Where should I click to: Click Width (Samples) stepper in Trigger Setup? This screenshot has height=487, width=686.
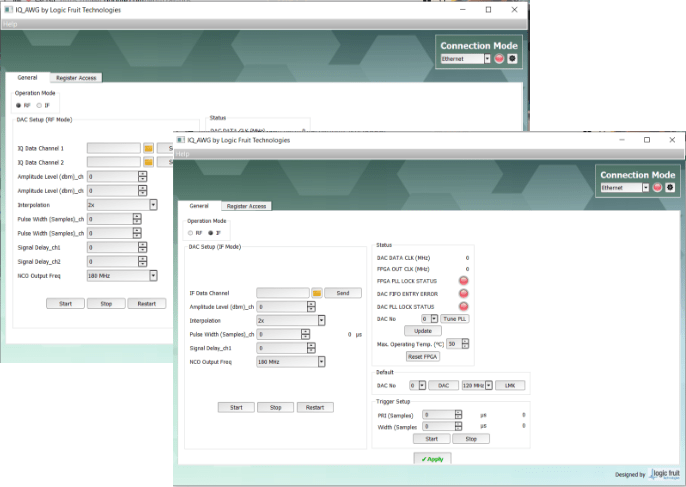coord(458,426)
